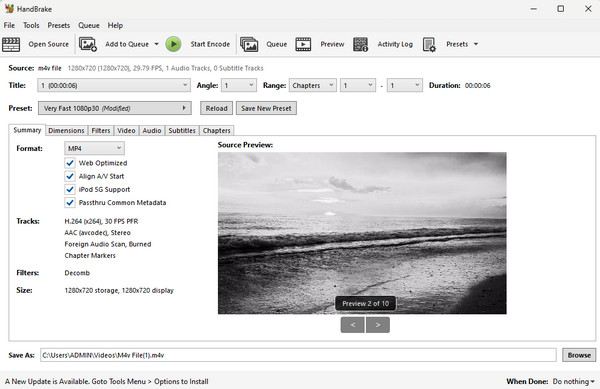Viewport: 600px width, 389px height.
Task: Select the Summary tab
Action: pos(27,130)
